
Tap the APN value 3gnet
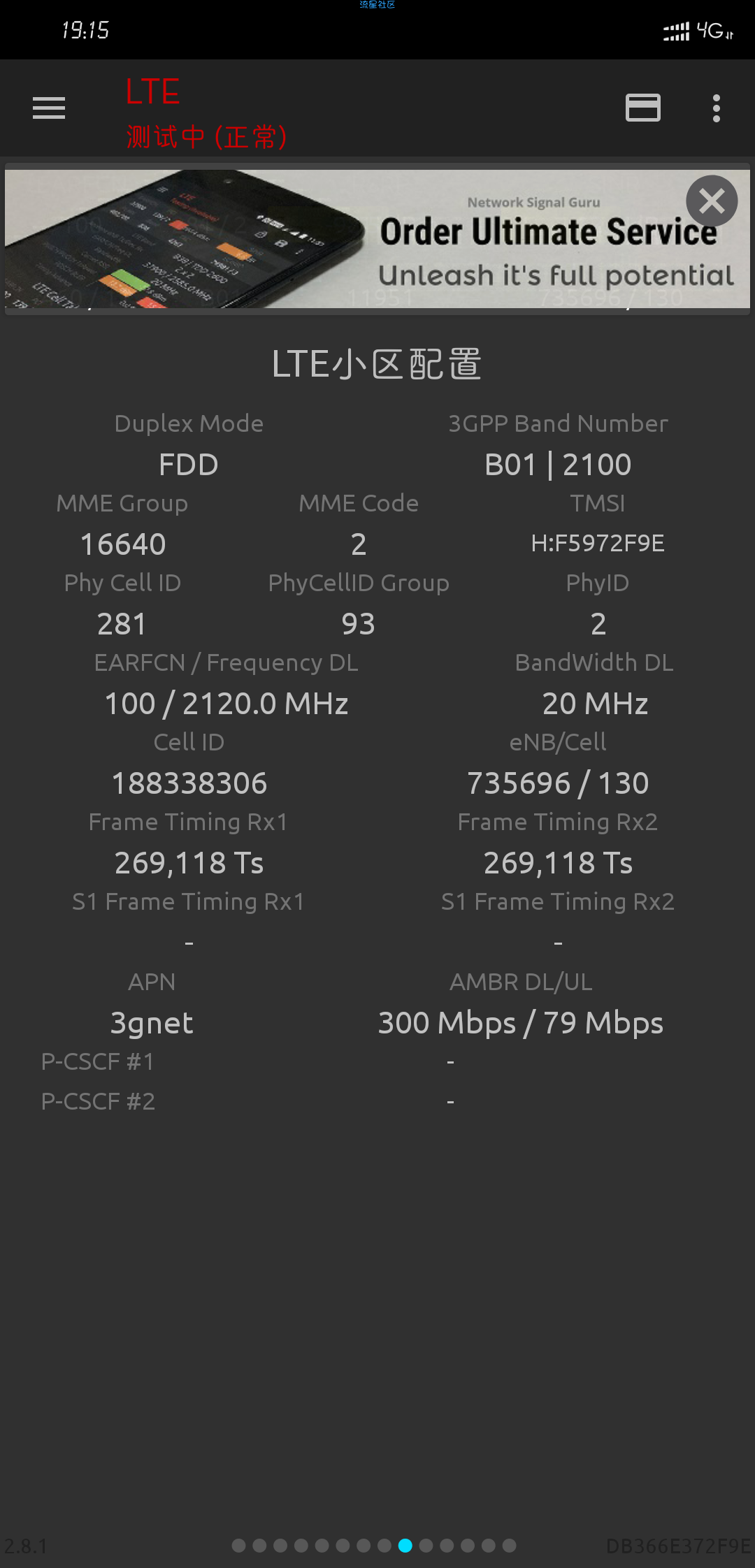(152, 1024)
